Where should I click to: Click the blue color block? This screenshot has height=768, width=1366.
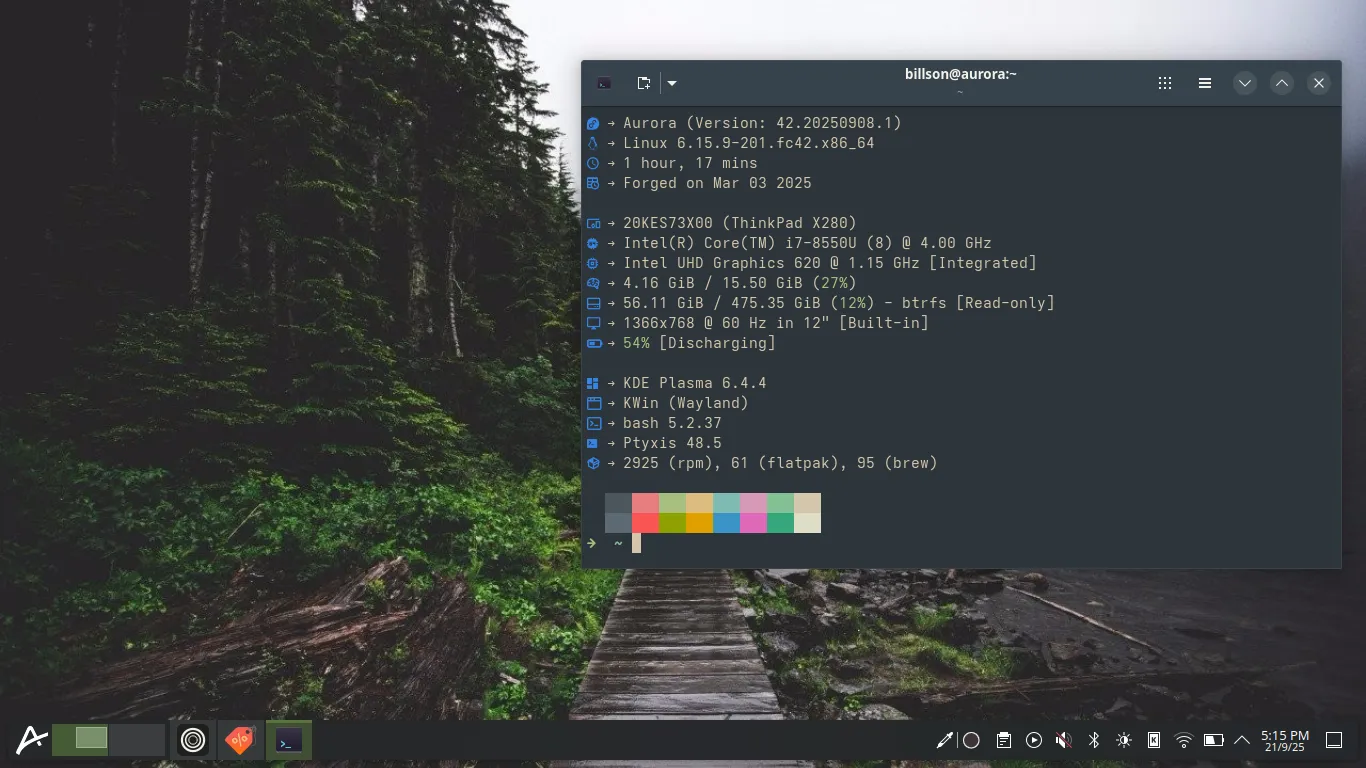pos(726,523)
